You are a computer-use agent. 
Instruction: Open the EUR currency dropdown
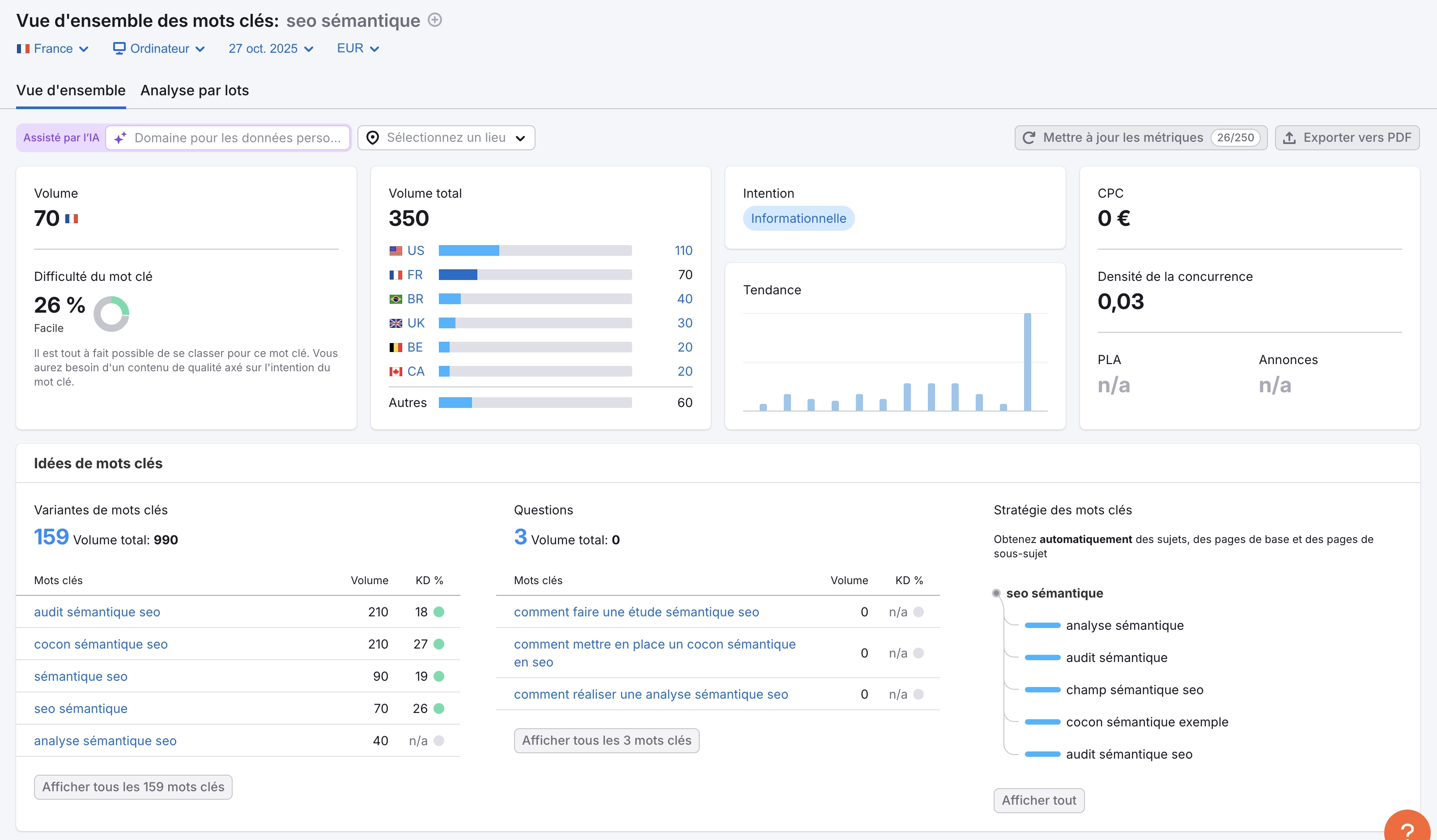[x=357, y=48]
